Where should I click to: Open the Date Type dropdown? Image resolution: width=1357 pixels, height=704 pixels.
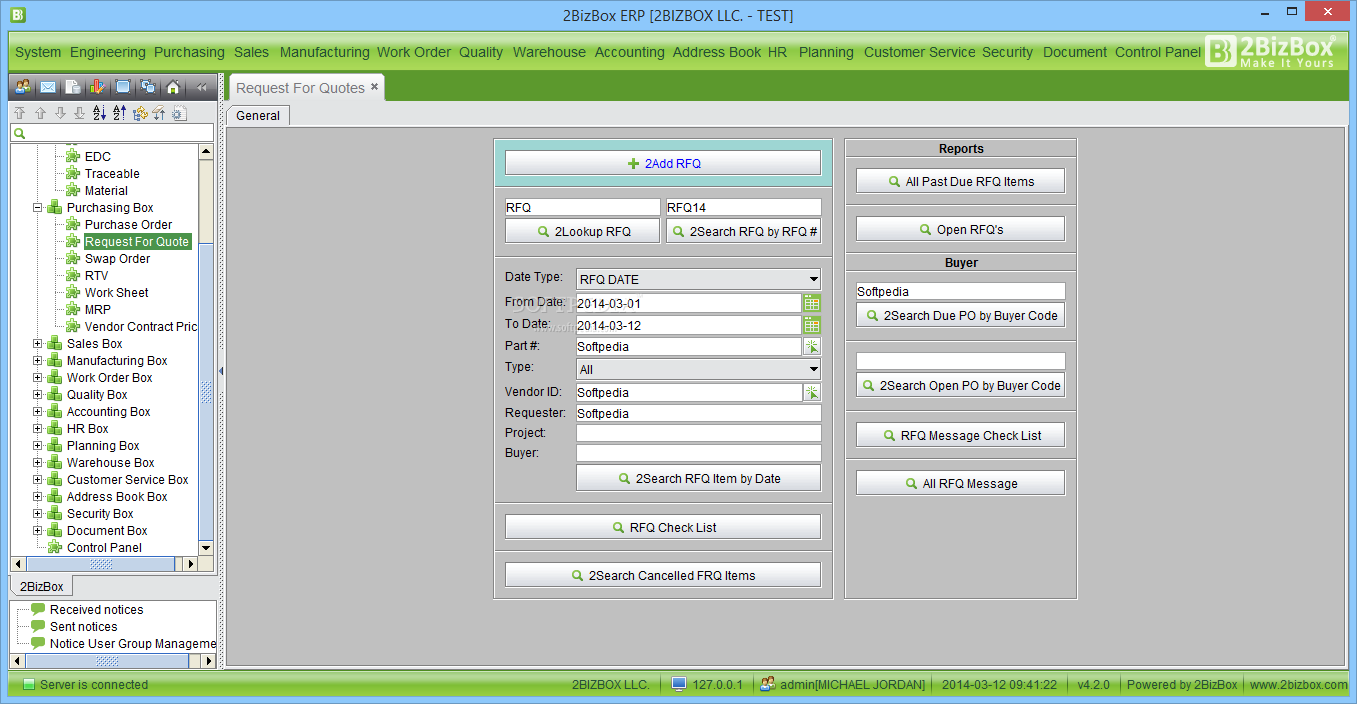[699, 280]
